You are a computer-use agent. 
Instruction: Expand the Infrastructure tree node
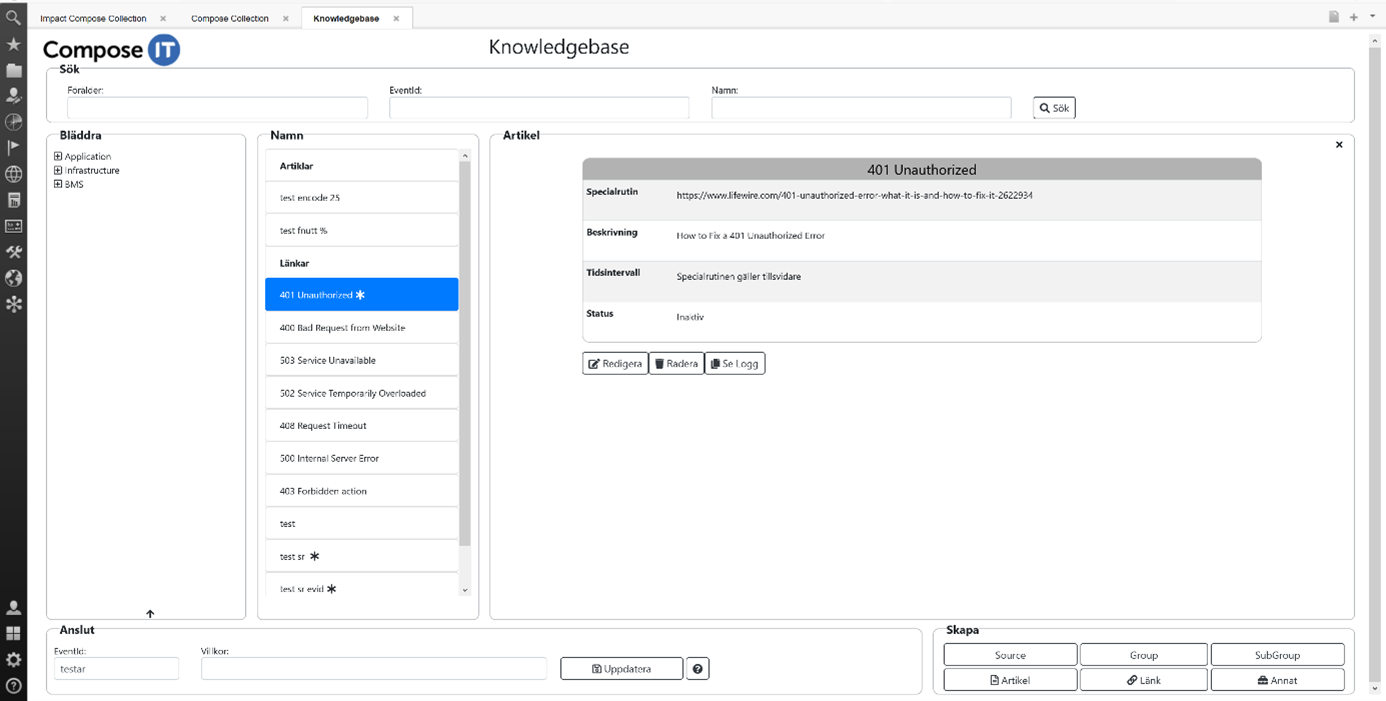click(x=58, y=170)
